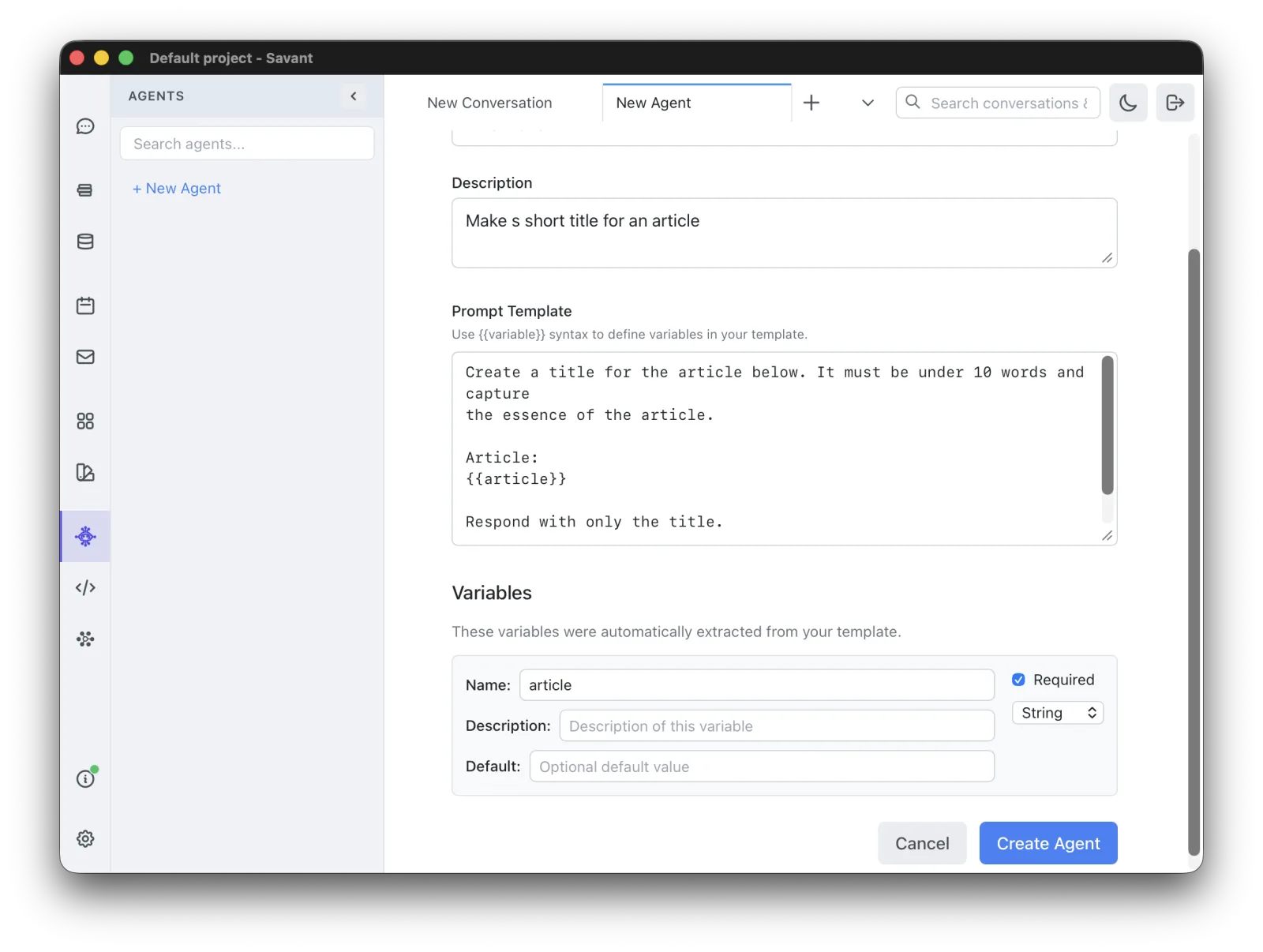1263x952 pixels.
Task: Click the Variables section heading
Action: pos(492,593)
